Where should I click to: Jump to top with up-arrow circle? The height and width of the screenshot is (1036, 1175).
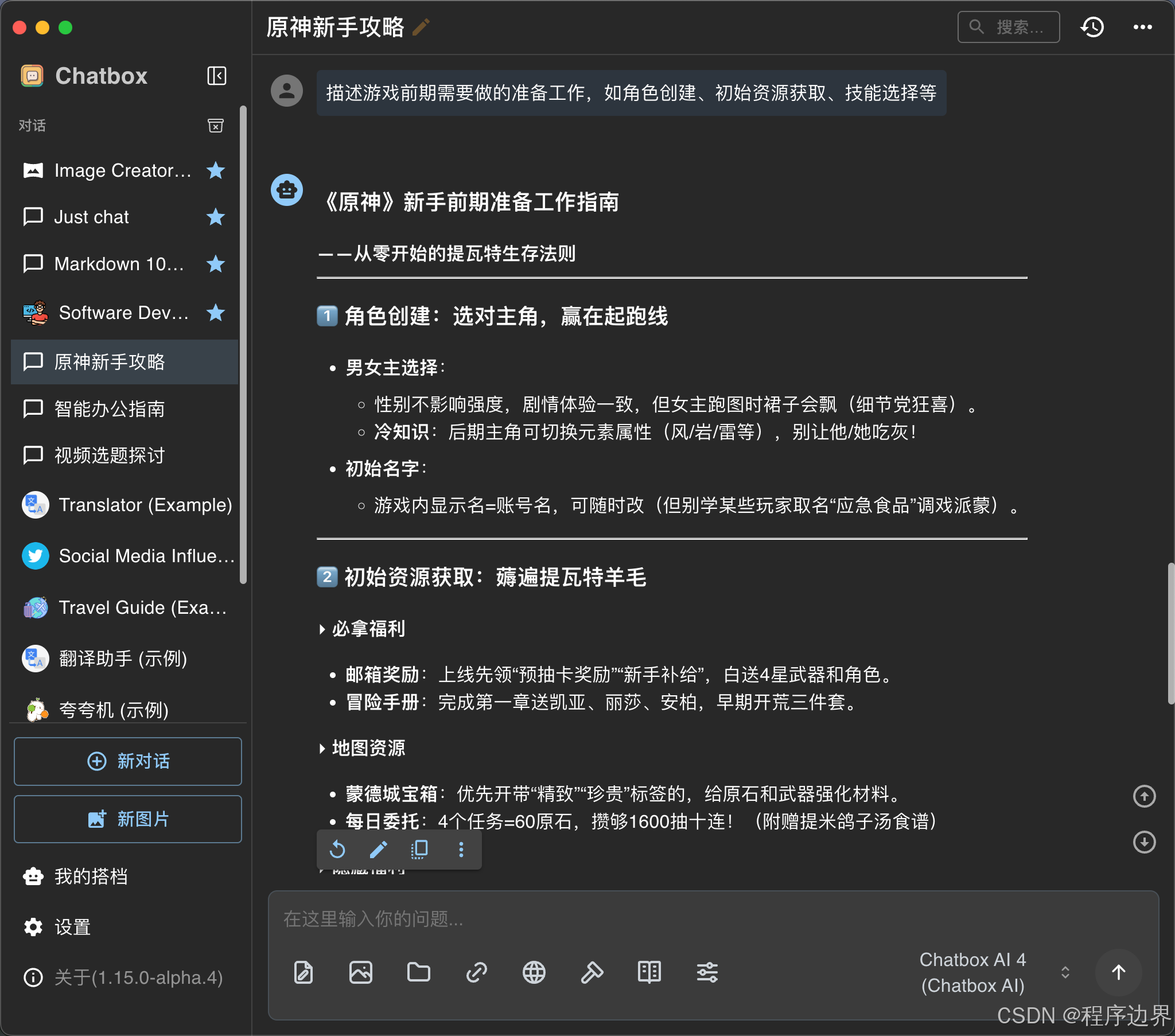pyautogui.click(x=1145, y=797)
